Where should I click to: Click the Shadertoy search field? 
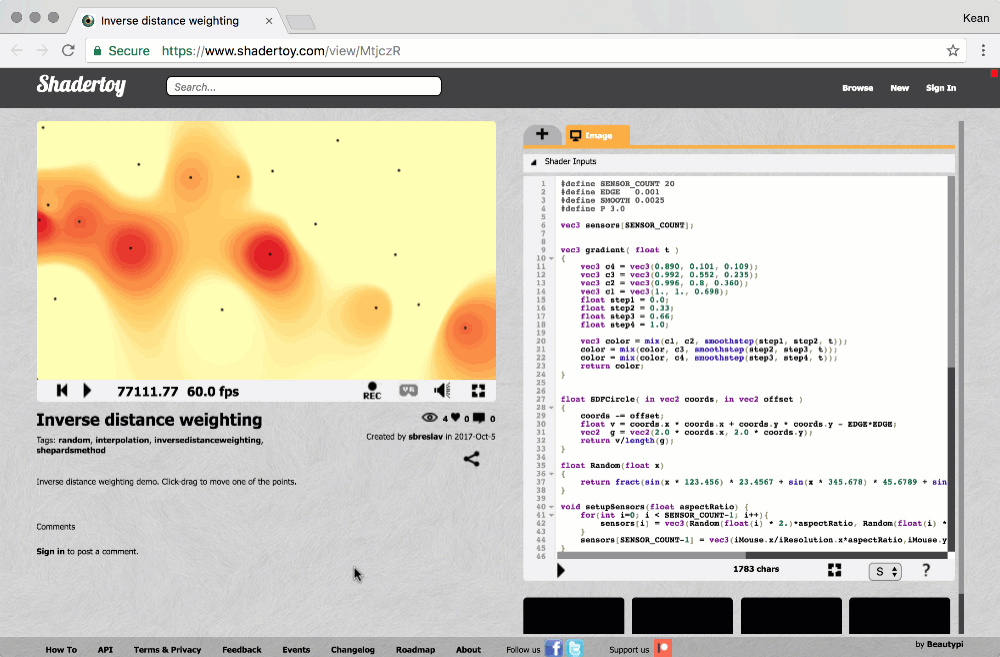coord(304,87)
